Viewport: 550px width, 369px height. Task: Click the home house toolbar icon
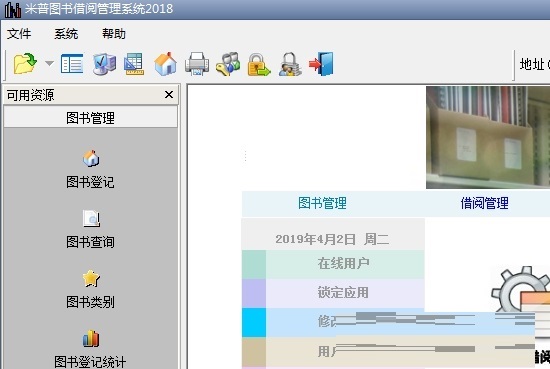166,64
